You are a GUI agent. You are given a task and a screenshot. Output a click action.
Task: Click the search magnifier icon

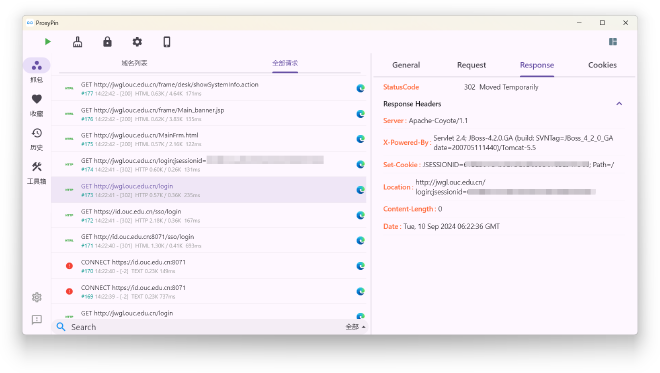[x=61, y=327]
